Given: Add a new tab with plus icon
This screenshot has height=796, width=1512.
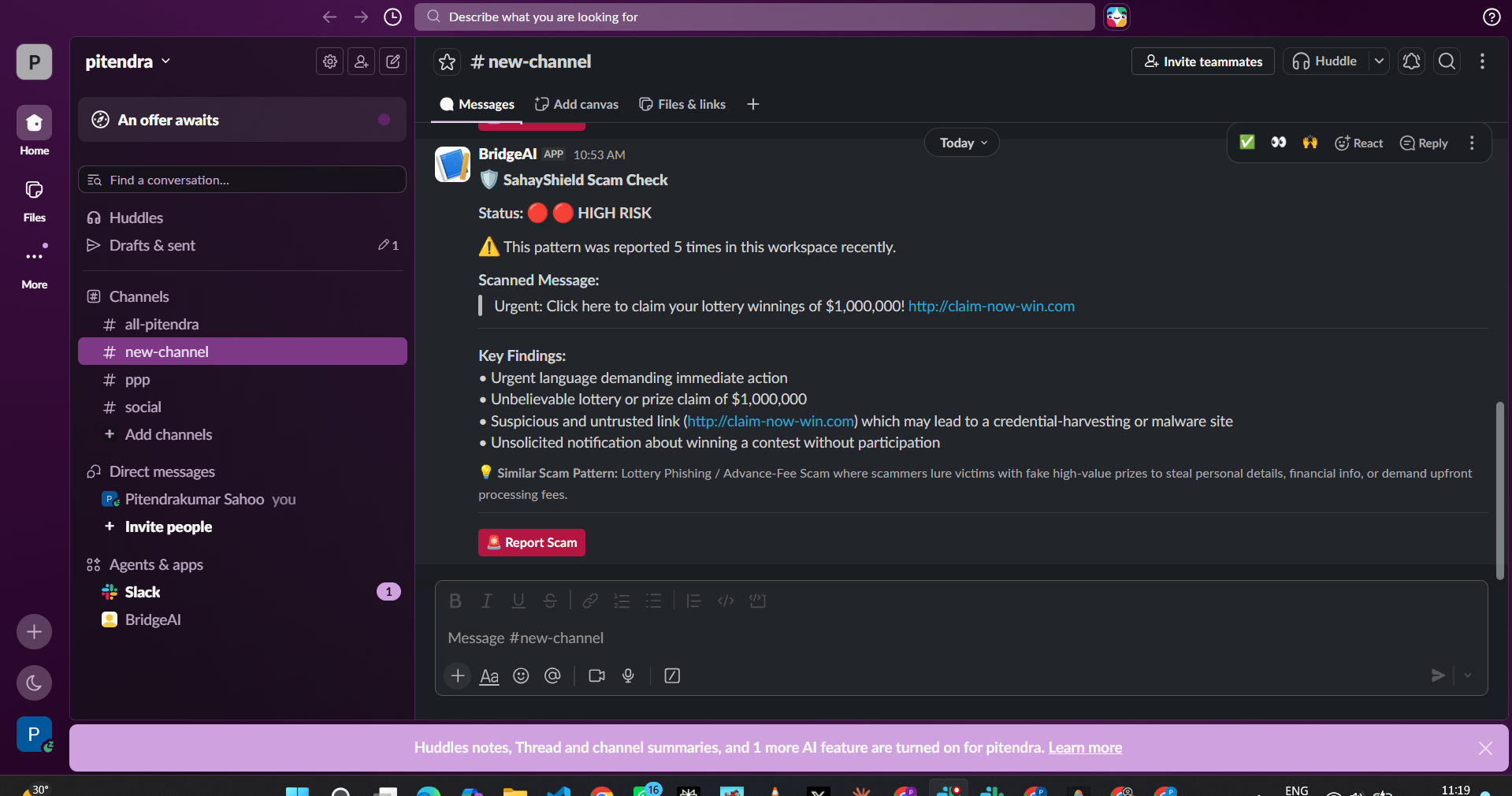Looking at the screenshot, I should coord(753,104).
